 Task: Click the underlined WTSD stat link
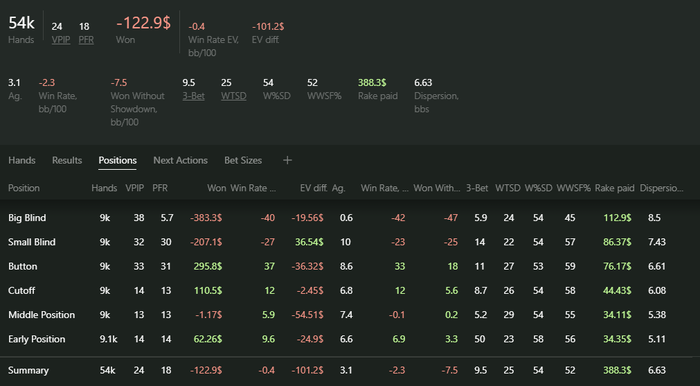tap(233, 96)
